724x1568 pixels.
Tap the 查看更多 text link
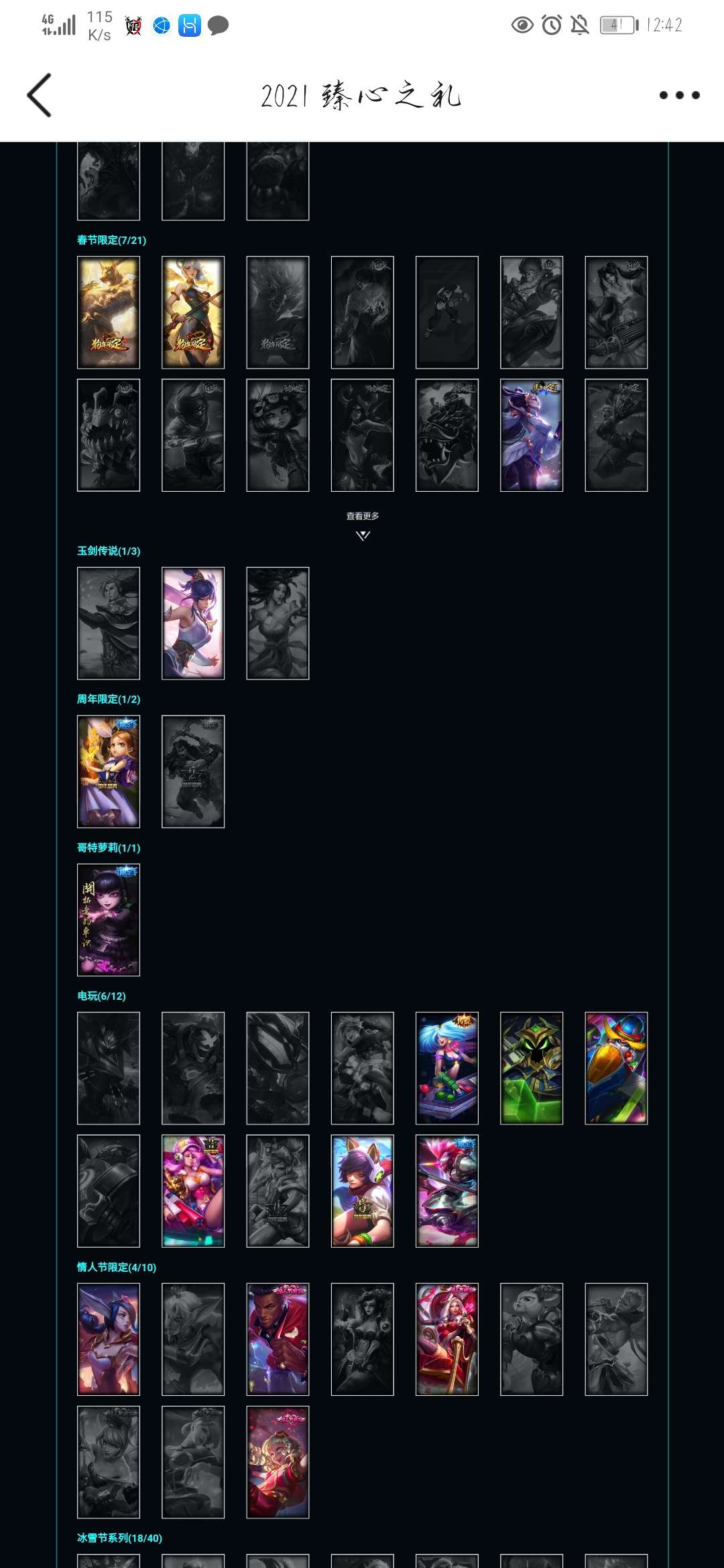point(363,516)
